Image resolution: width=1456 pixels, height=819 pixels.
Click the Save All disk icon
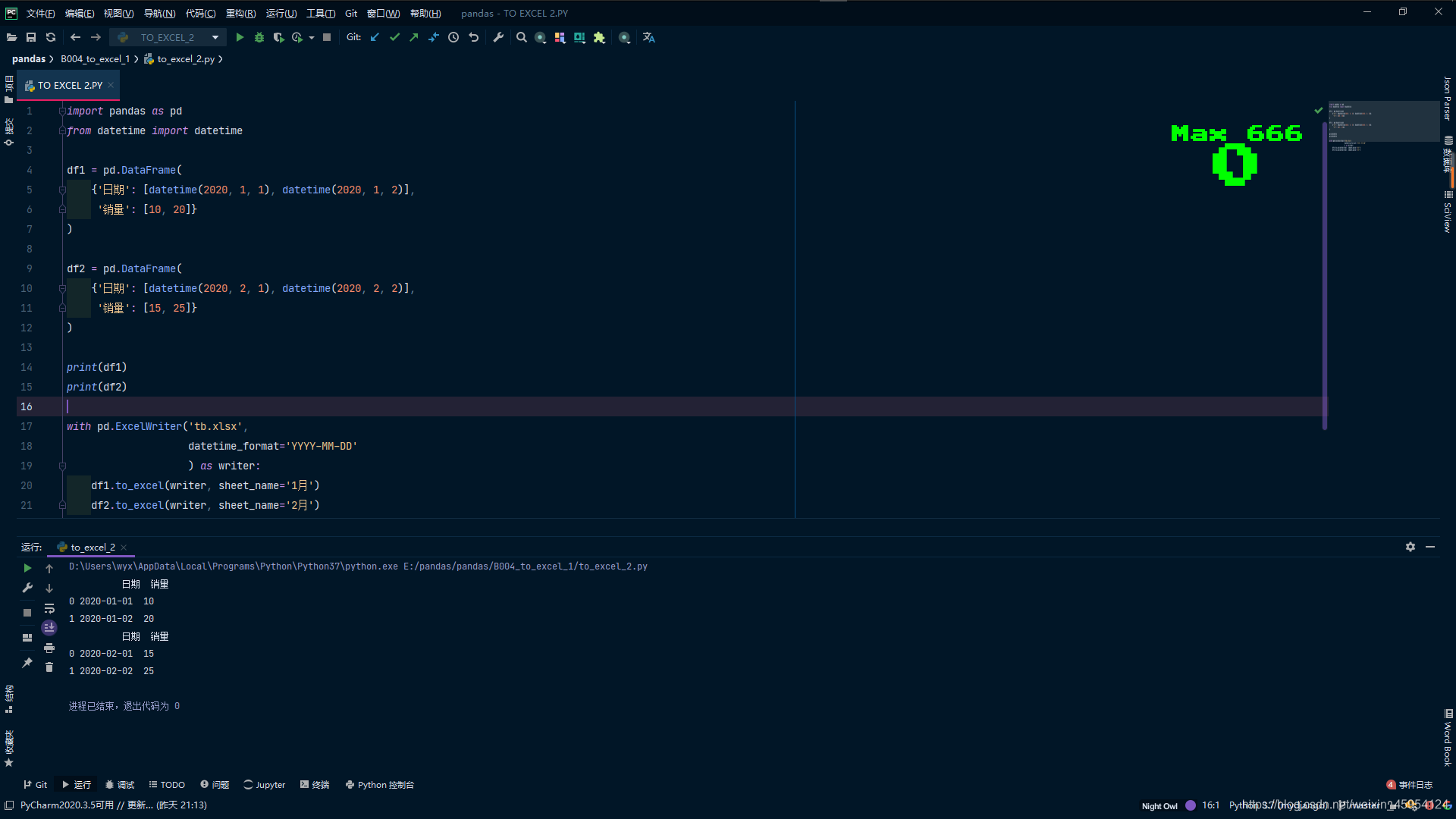point(31,37)
